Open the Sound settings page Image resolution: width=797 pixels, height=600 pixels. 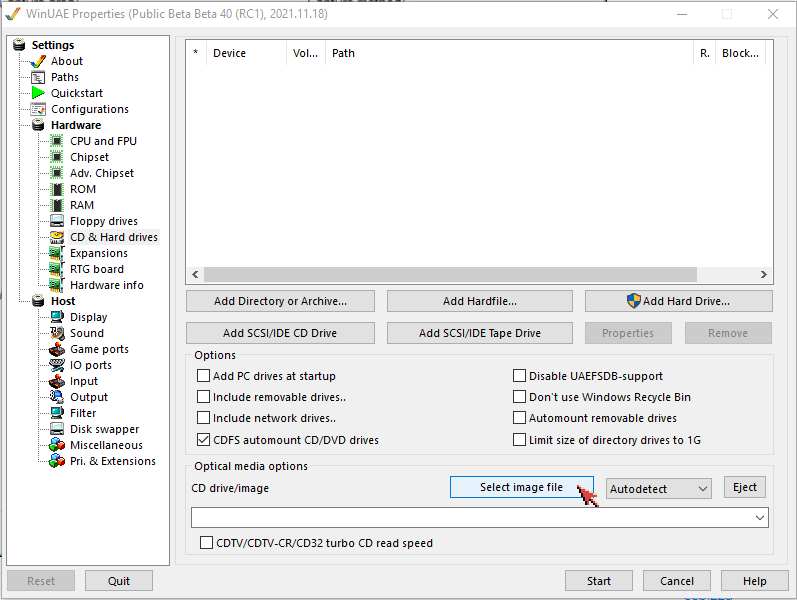point(87,333)
